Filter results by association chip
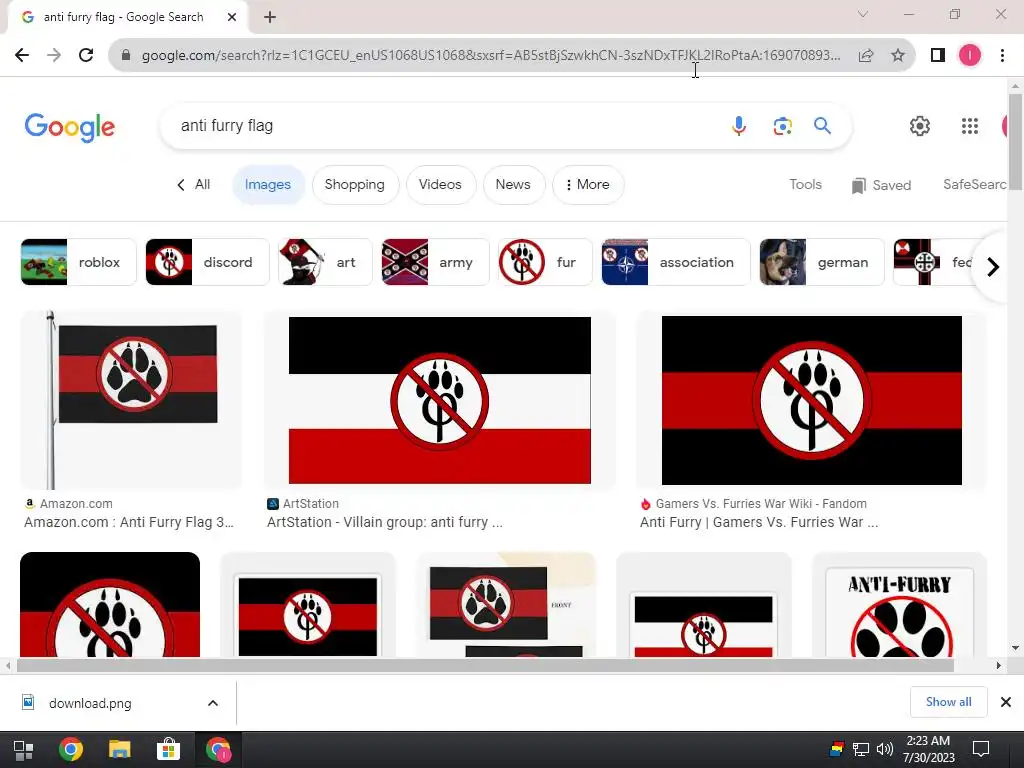The width and height of the screenshot is (1024, 768). (x=676, y=262)
